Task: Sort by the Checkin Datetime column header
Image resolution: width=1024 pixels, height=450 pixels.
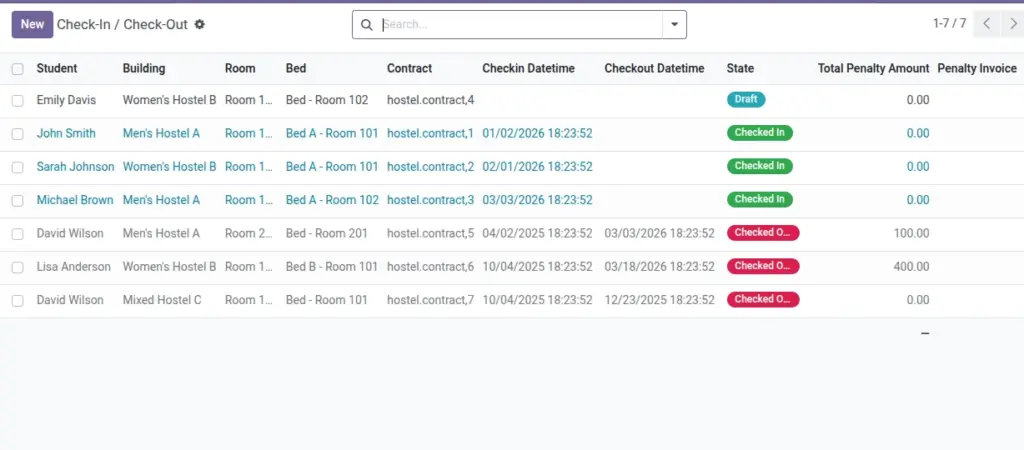Action: [x=528, y=68]
